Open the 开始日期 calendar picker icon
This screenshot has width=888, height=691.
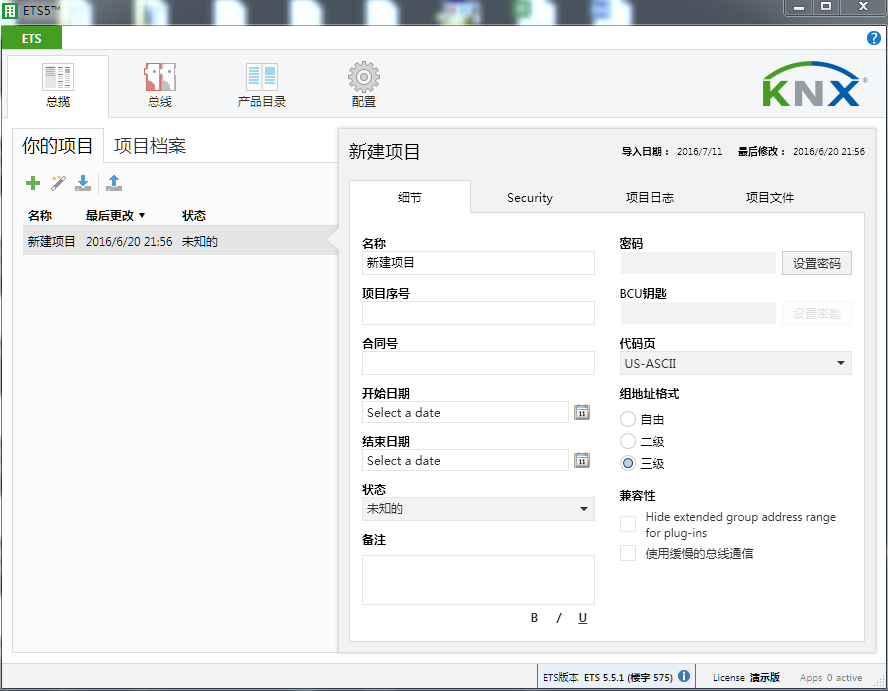pyautogui.click(x=582, y=412)
